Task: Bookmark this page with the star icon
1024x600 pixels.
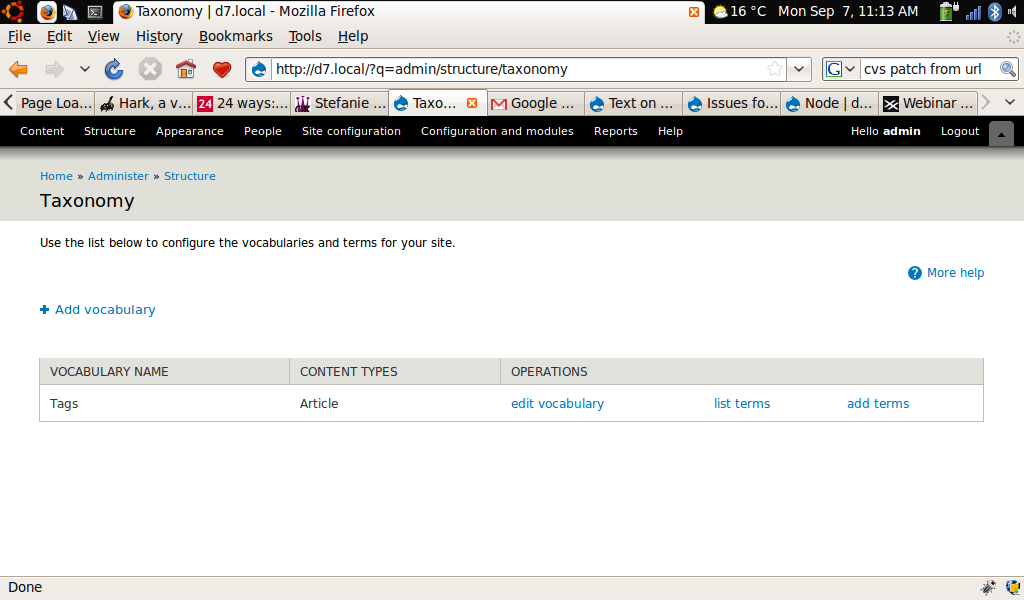Action: click(775, 69)
